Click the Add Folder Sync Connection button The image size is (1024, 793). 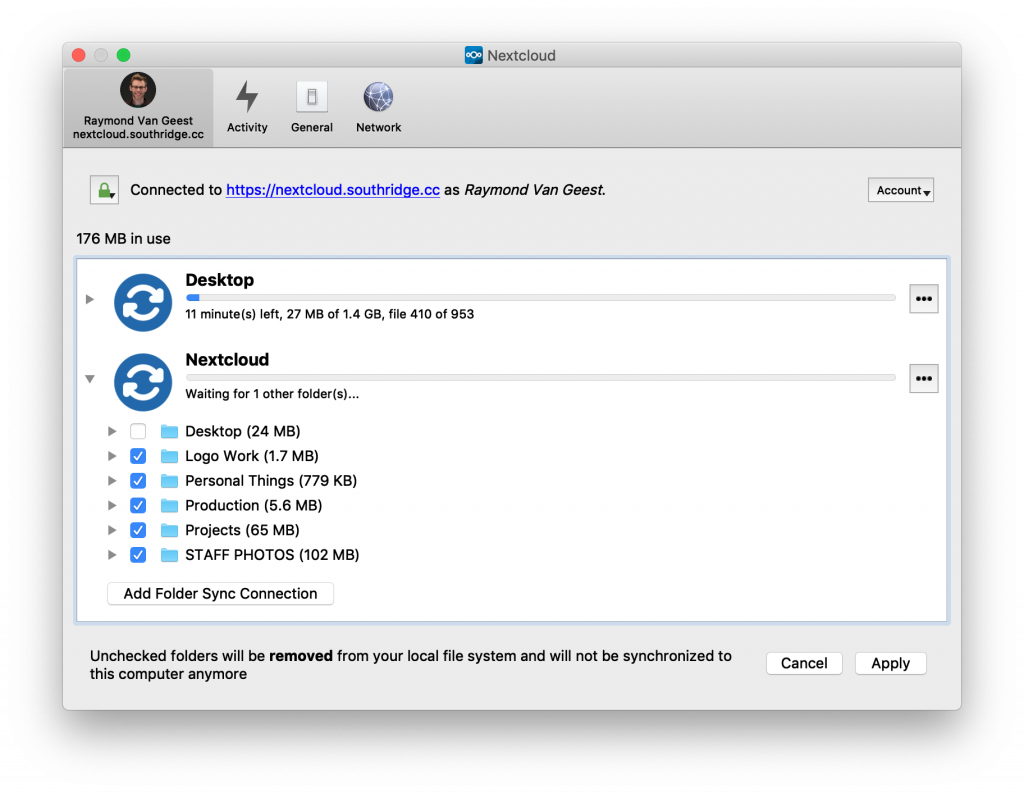[220, 594]
